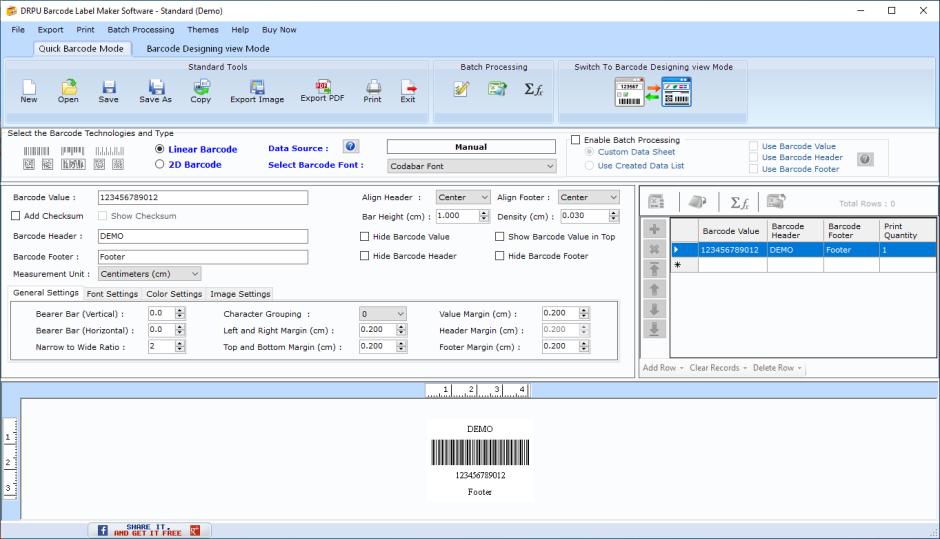
Task: Increase Bar Height stepper value
Action: click(x=484, y=213)
